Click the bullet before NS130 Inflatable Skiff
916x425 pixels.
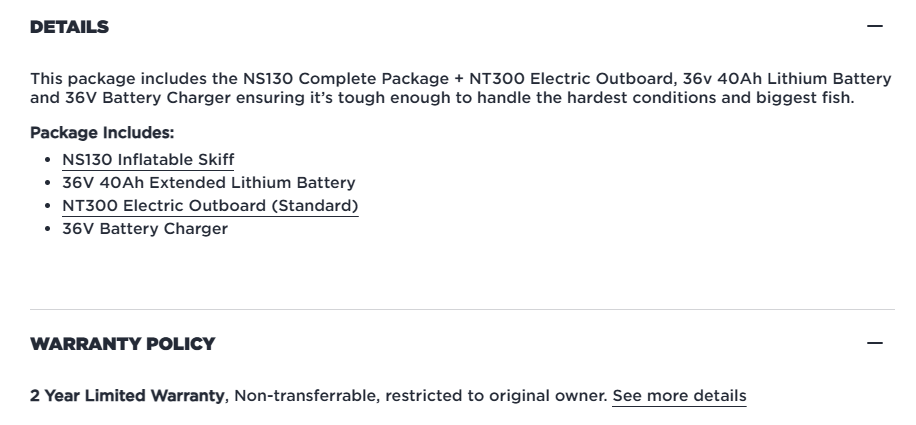click(x=48, y=160)
